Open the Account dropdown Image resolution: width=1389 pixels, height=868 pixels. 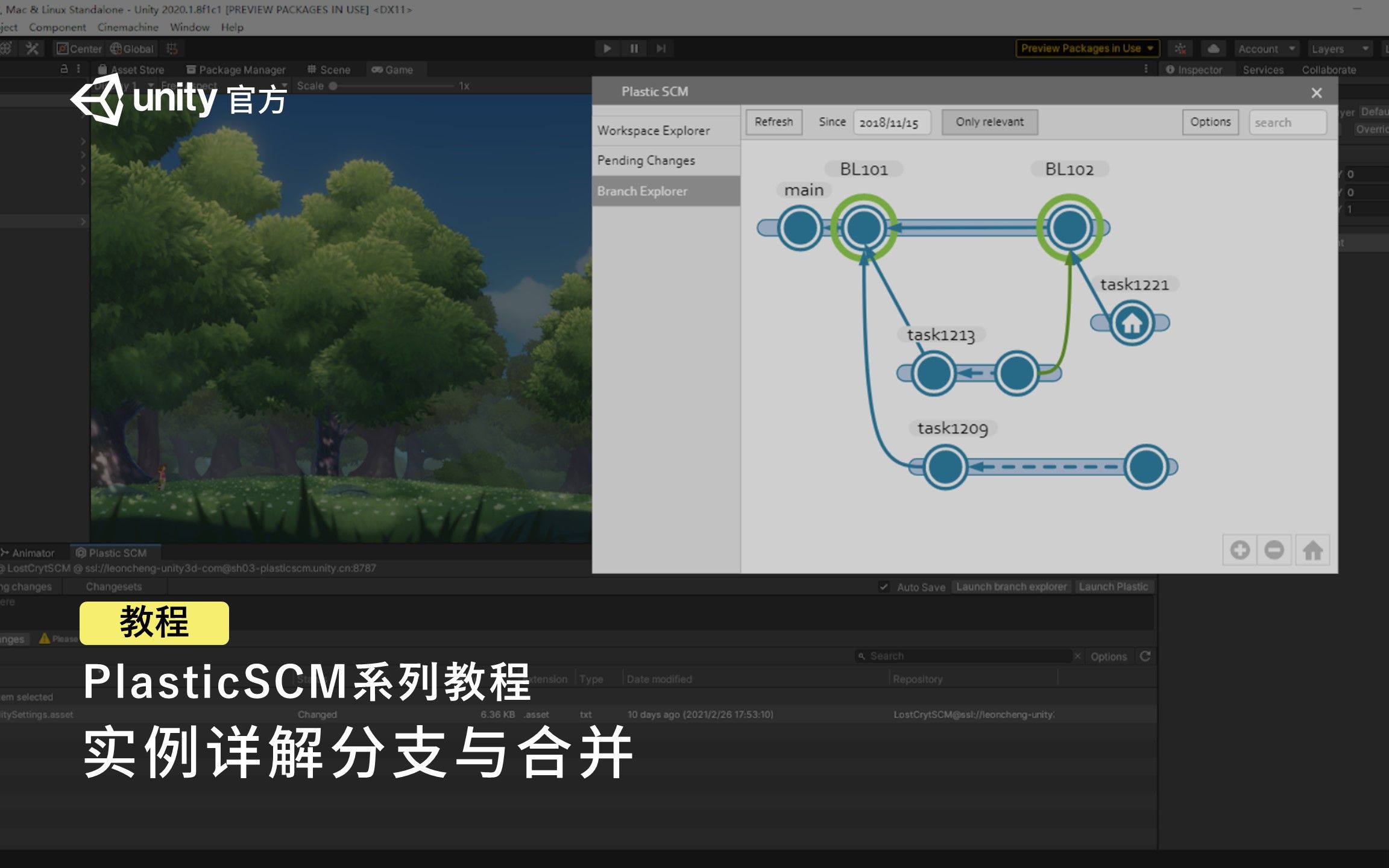tap(1266, 48)
